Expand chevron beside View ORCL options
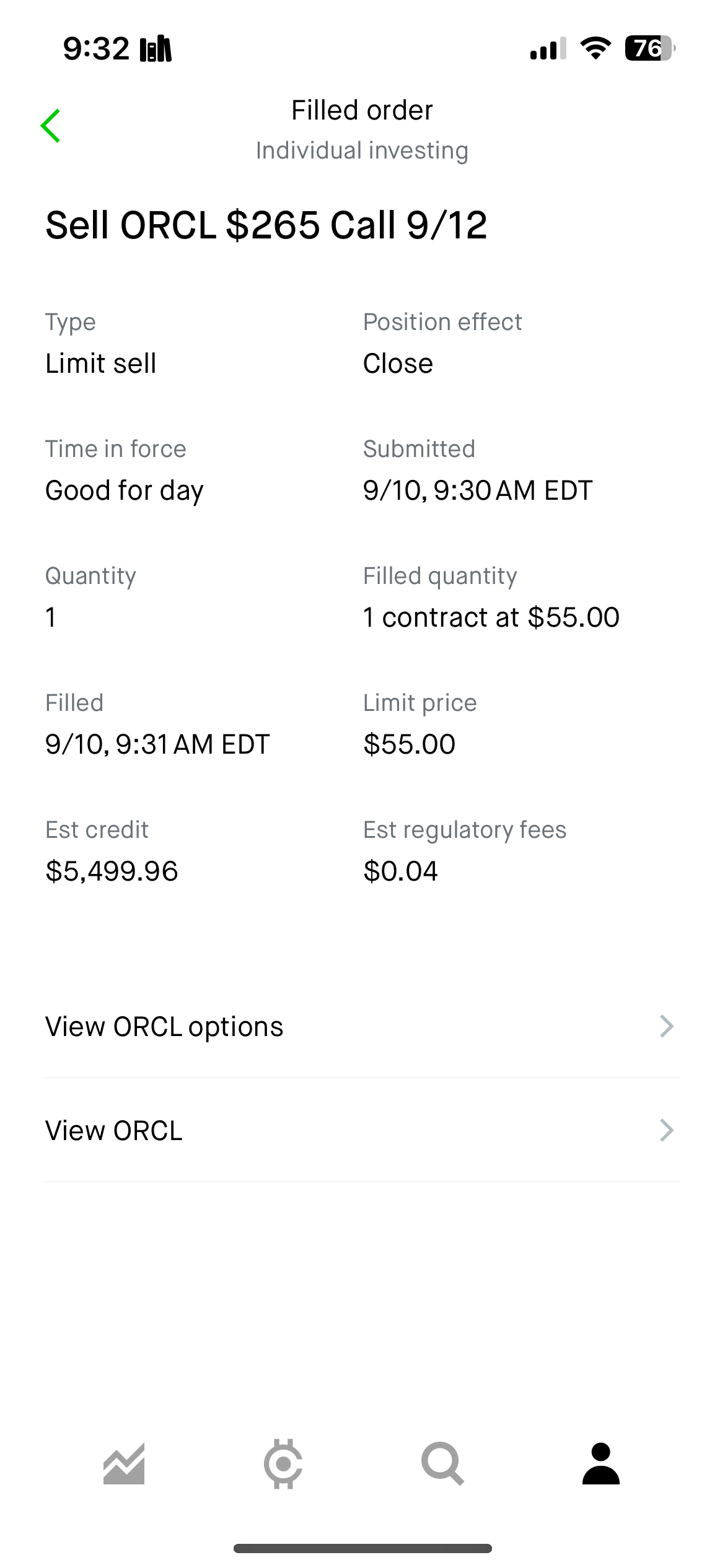This screenshot has height=1568, width=725. [667, 1026]
